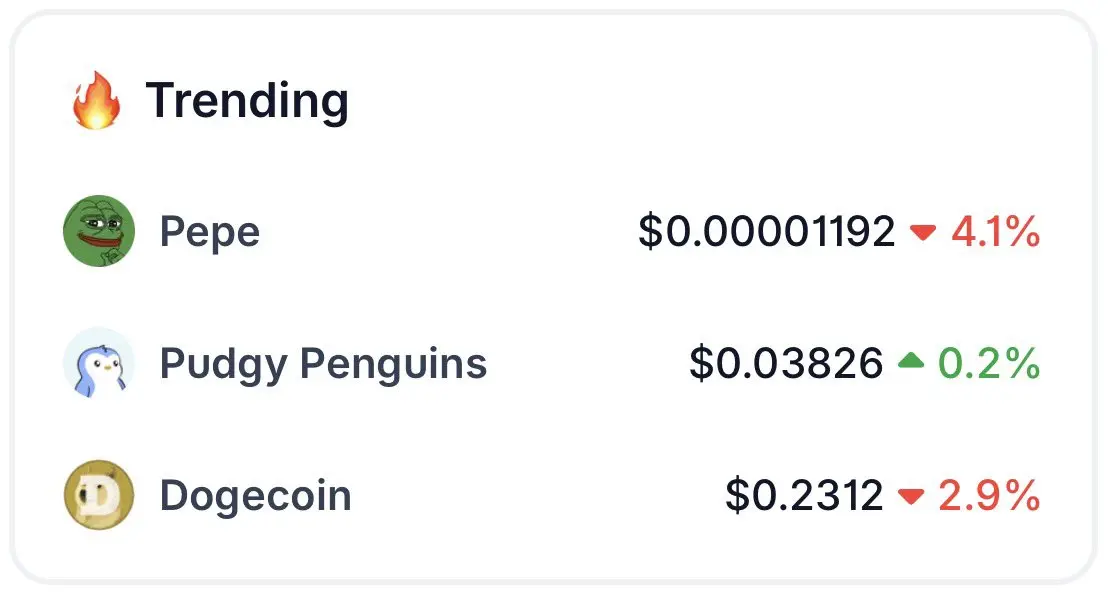Image resolution: width=1108 pixels, height=594 pixels.
Task: Click empty space in the Dogecoin row
Action: 537,494
